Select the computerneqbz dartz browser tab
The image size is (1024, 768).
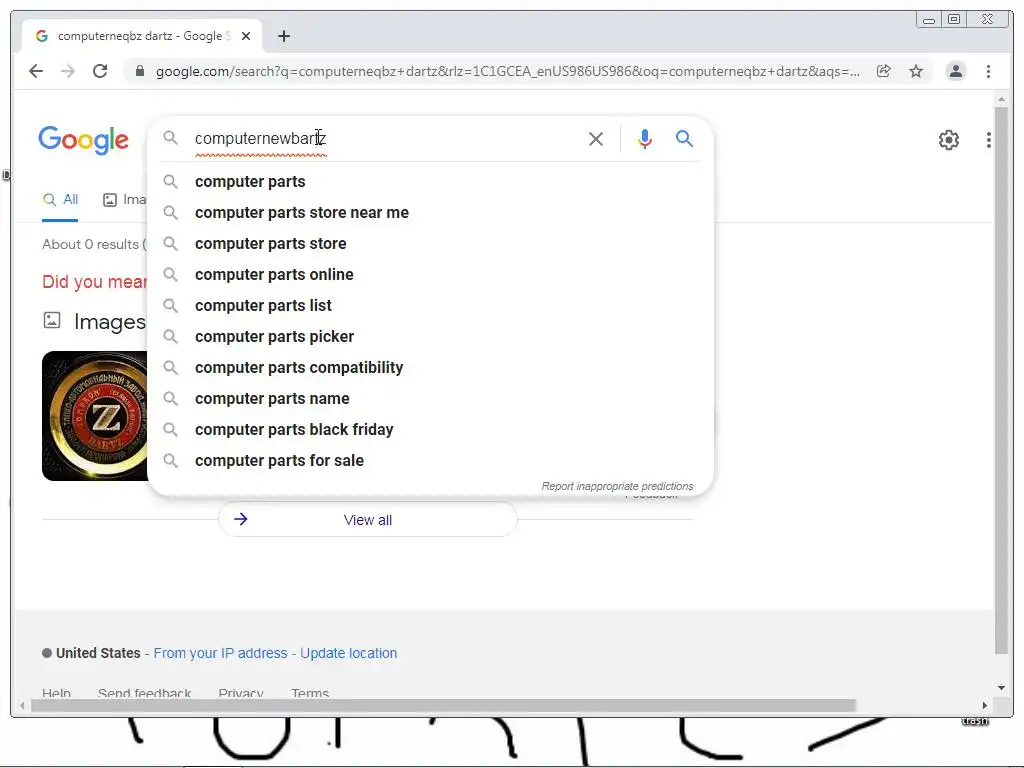coord(142,36)
